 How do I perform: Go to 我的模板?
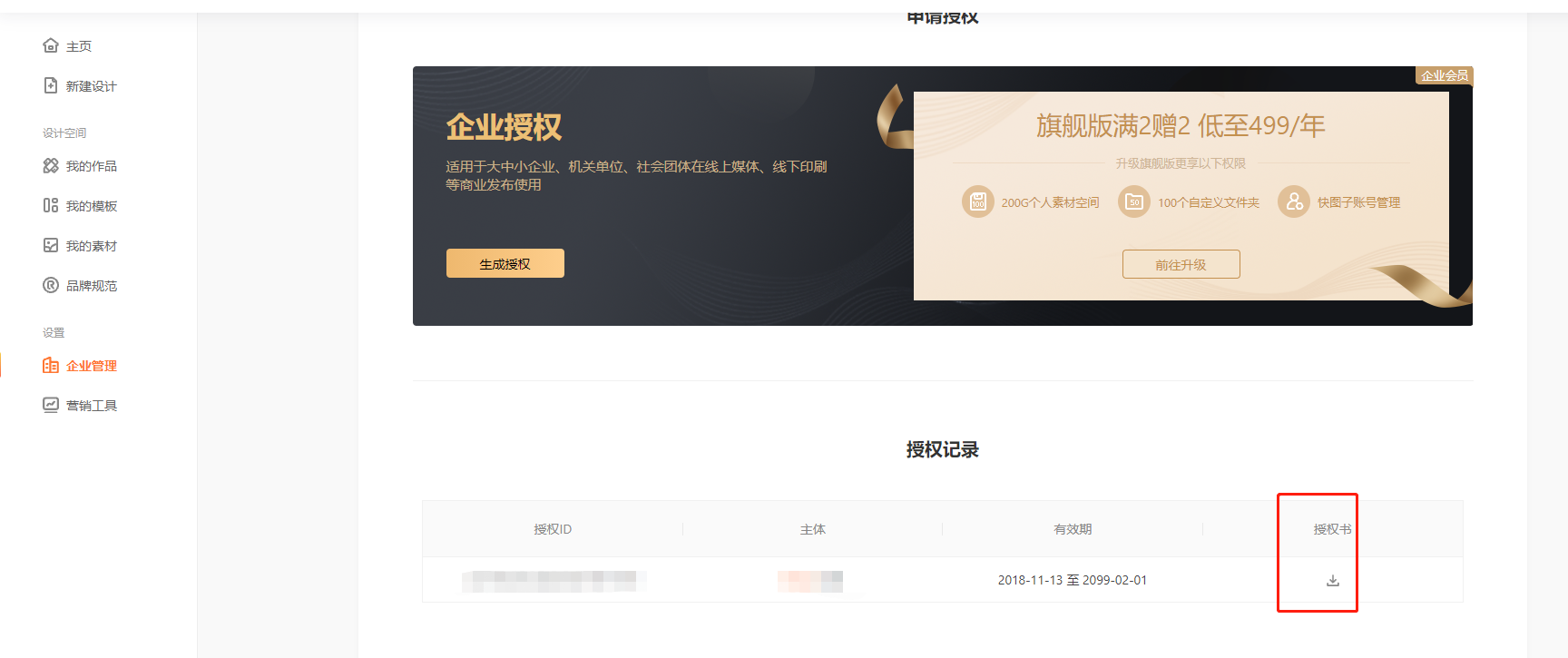(x=92, y=206)
